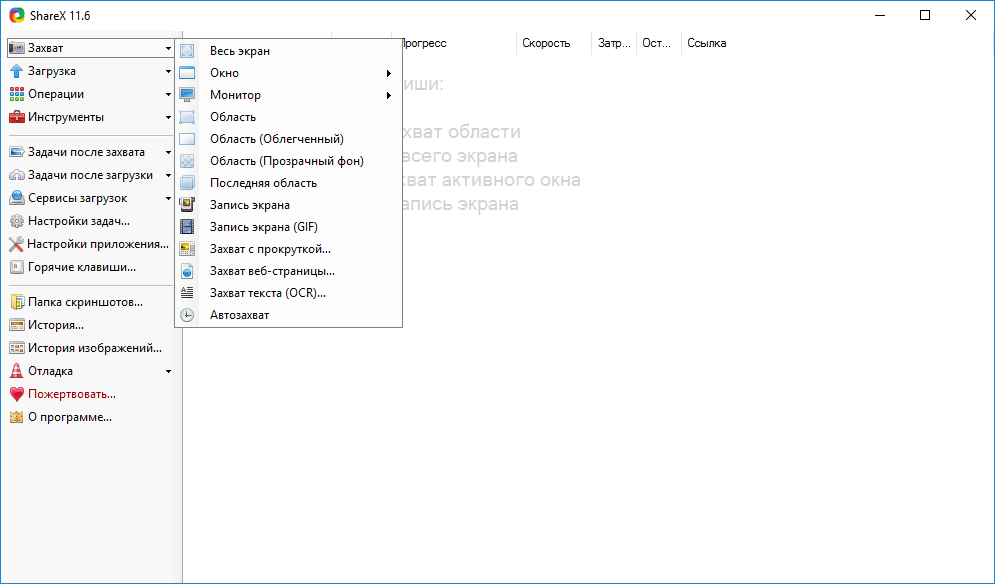The width and height of the screenshot is (995, 584).
Task: Select Весь экран menu entry
Action: [289, 51]
